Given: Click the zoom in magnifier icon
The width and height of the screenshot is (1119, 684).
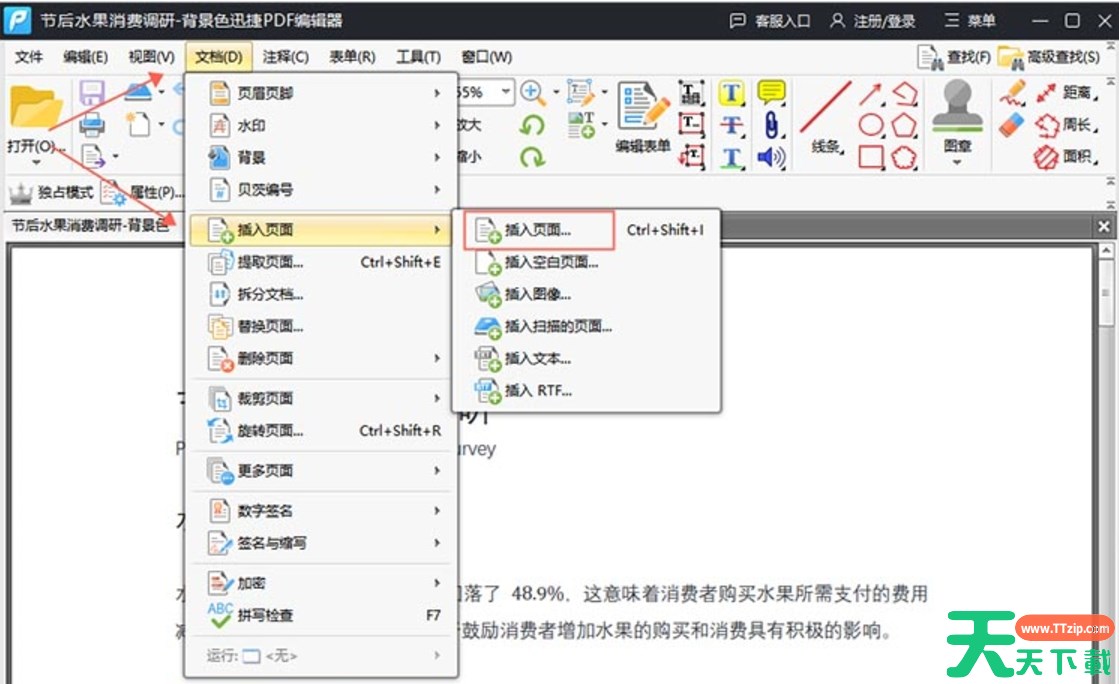Looking at the screenshot, I should coord(532,92).
